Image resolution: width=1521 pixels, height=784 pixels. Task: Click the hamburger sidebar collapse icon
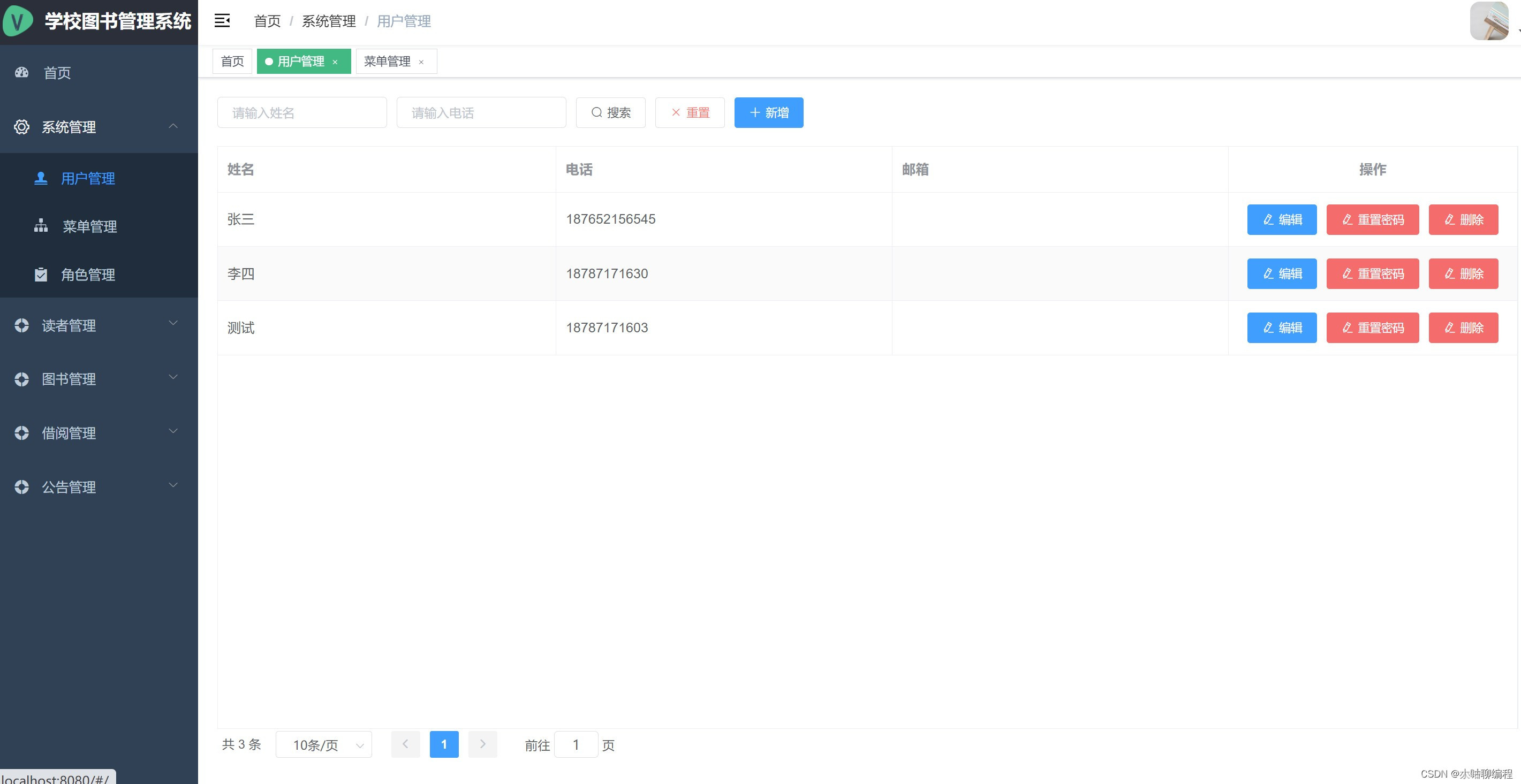(222, 21)
